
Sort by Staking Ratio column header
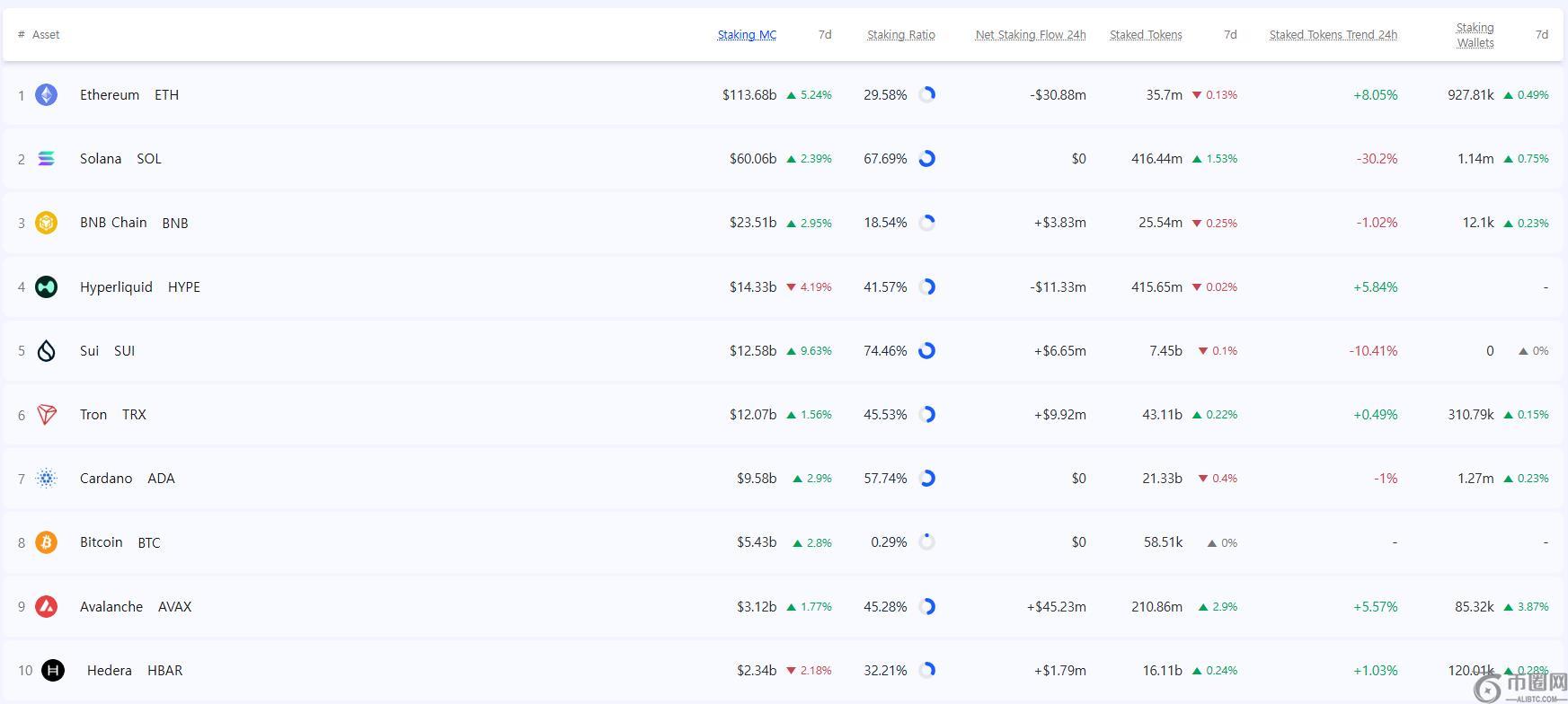point(901,35)
